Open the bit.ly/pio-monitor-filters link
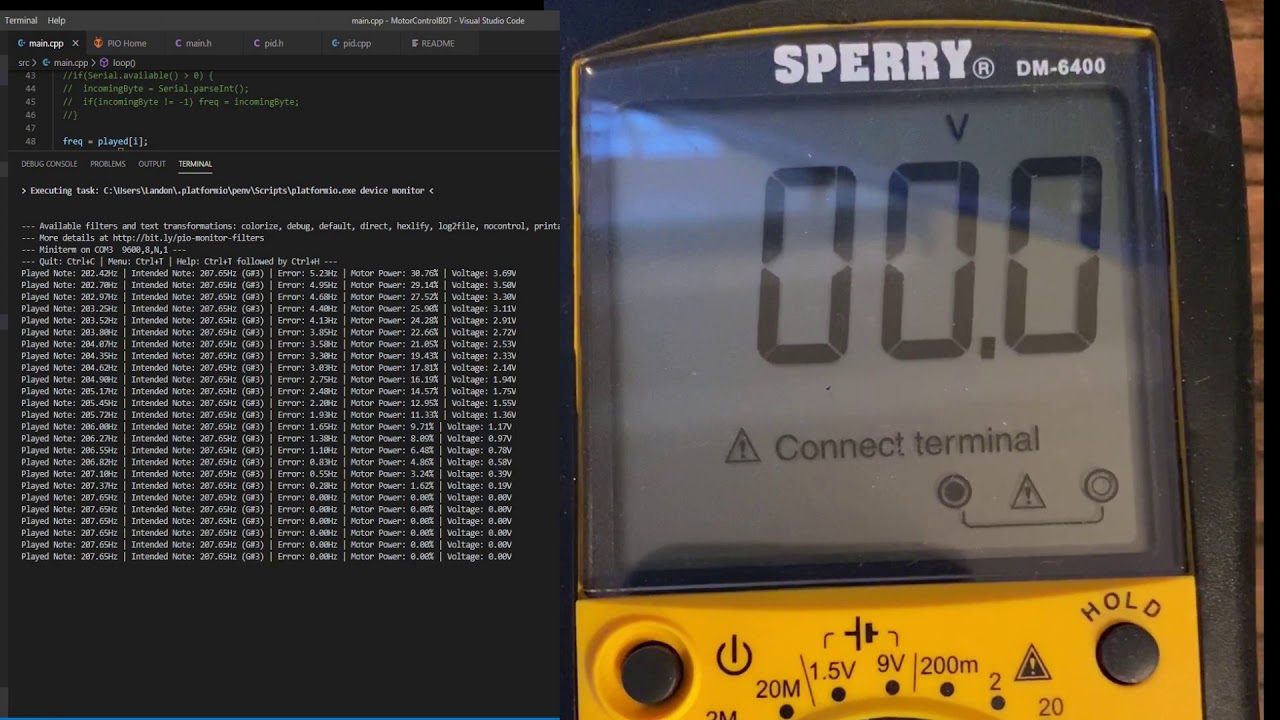Image resolution: width=1280 pixels, height=720 pixels. tap(188, 238)
